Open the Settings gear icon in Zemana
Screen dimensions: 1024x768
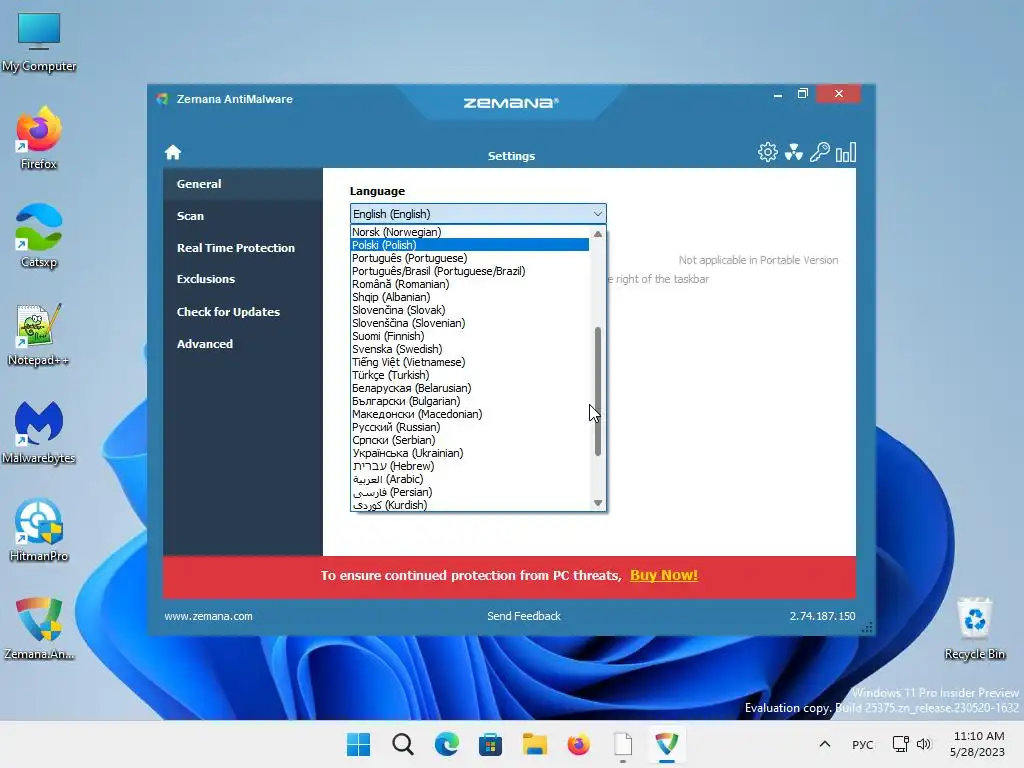(767, 152)
